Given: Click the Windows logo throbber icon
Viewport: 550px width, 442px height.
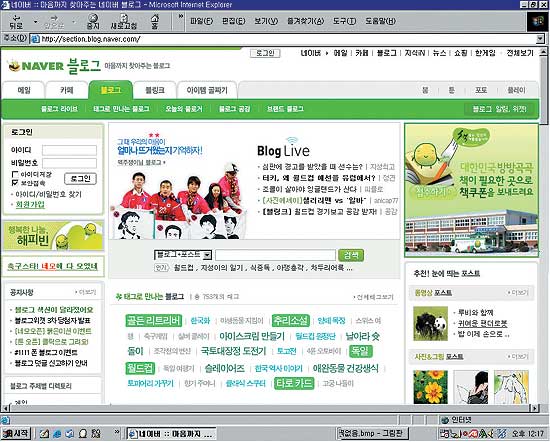Looking at the screenshot, I should click(537, 21).
